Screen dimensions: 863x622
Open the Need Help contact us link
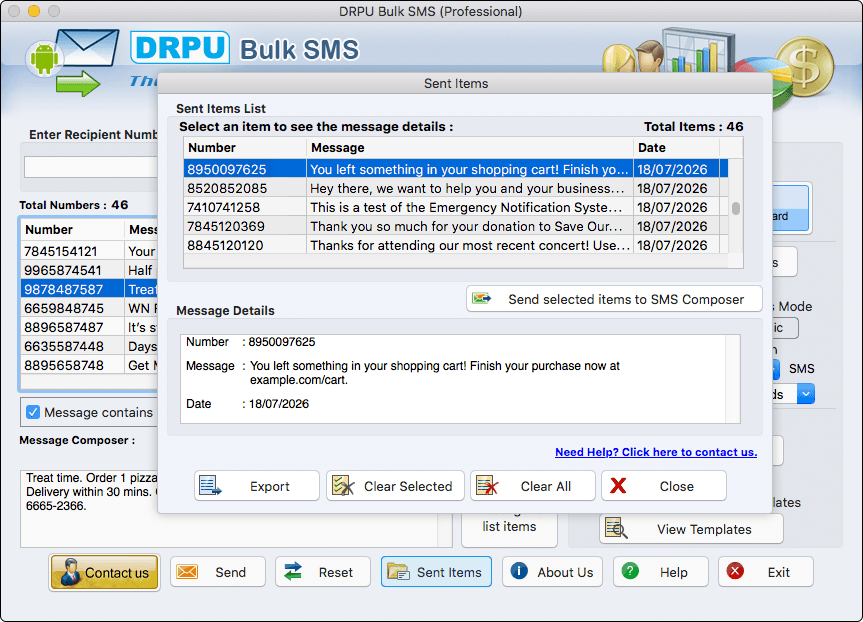coord(656,452)
